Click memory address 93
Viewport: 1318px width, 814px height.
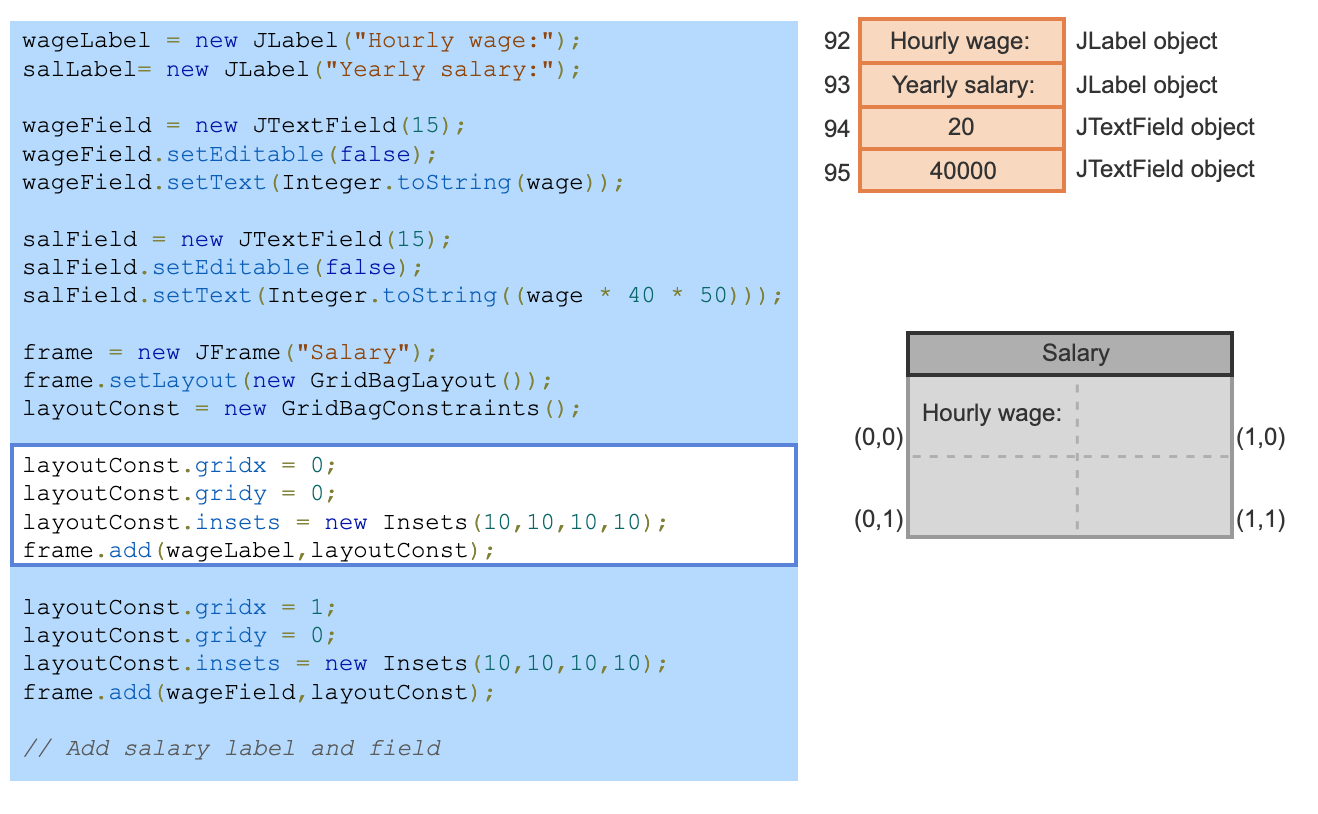[837, 85]
